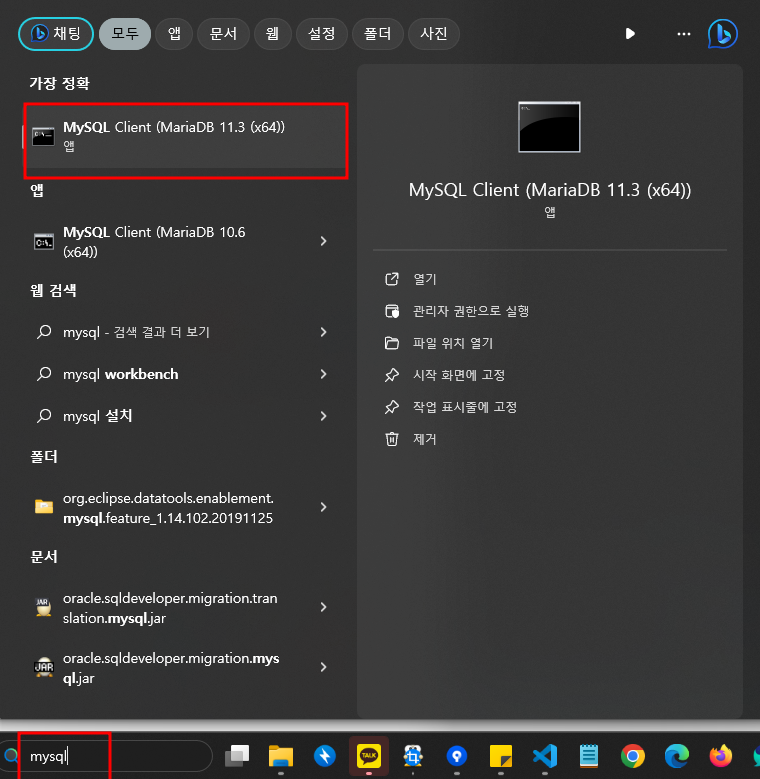Click the search magnifier icon beside mysql workbench
The width and height of the screenshot is (760, 779).
point(44,374)
